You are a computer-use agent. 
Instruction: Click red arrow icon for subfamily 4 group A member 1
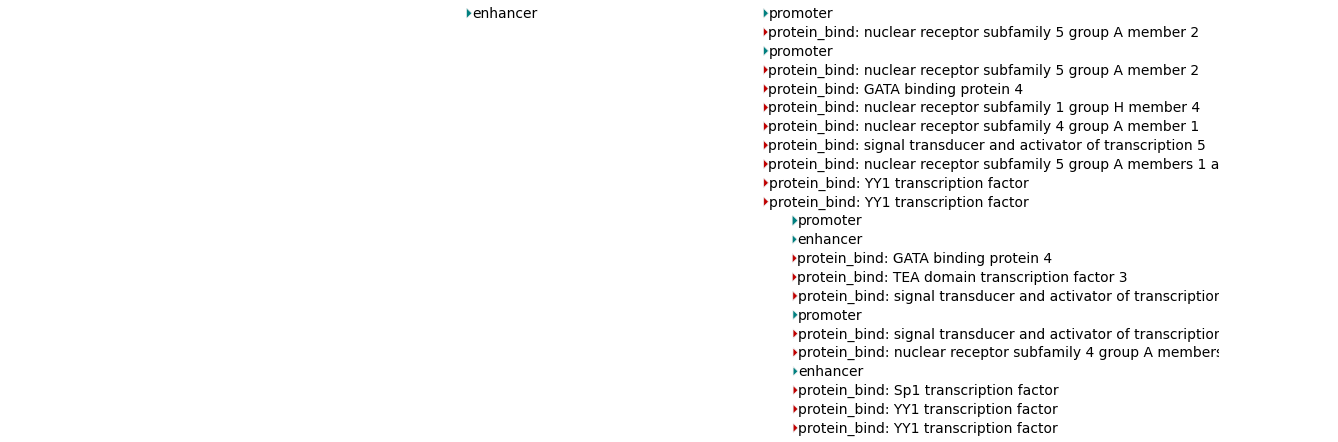(x=766, y=127)
